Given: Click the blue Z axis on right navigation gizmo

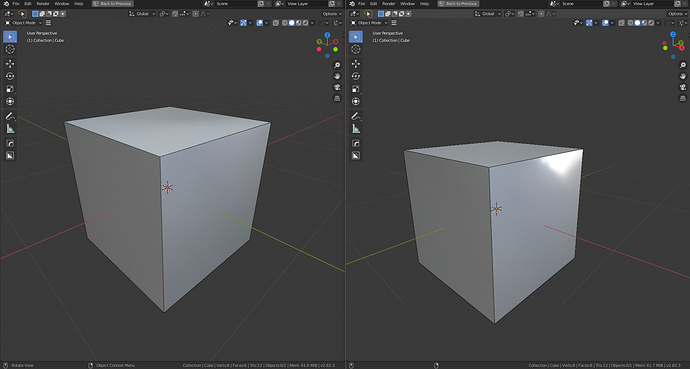Looking at the screenshot, I should 673,34.
